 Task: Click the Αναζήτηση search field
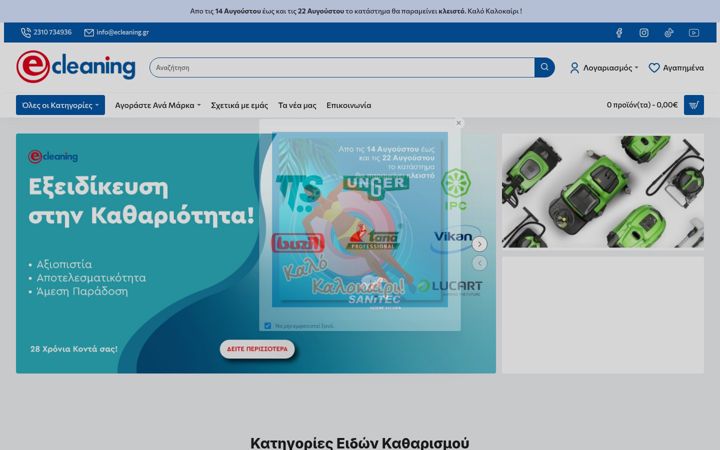[342, 68]
